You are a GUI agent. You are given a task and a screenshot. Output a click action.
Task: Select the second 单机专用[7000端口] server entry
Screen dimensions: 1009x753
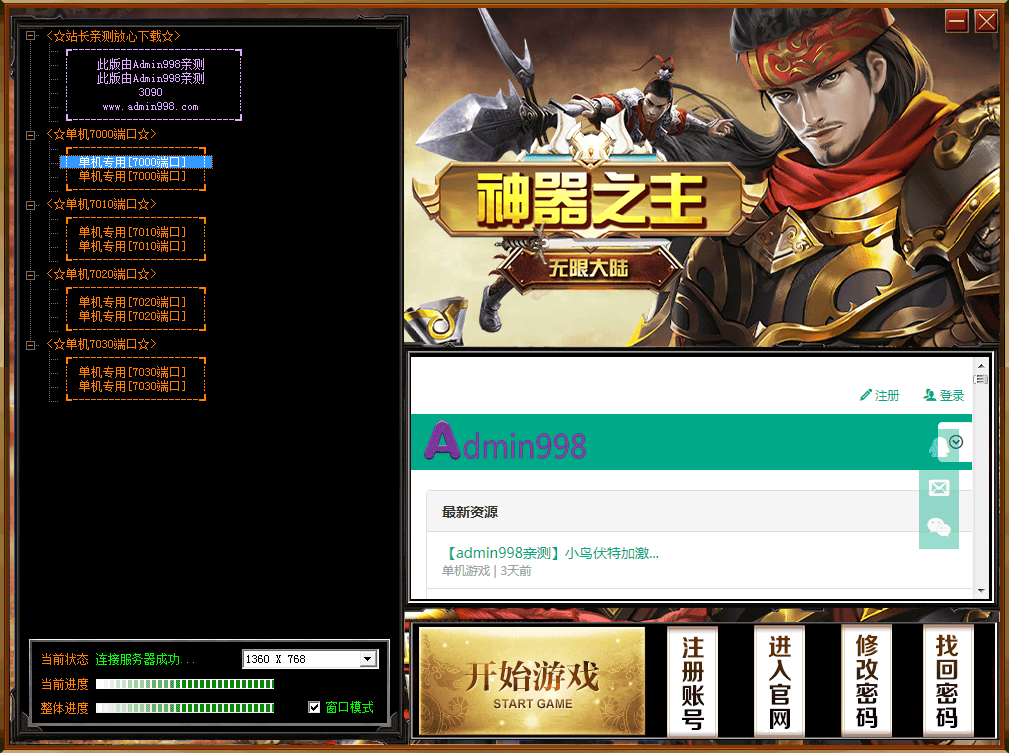[x=132, y=176]
